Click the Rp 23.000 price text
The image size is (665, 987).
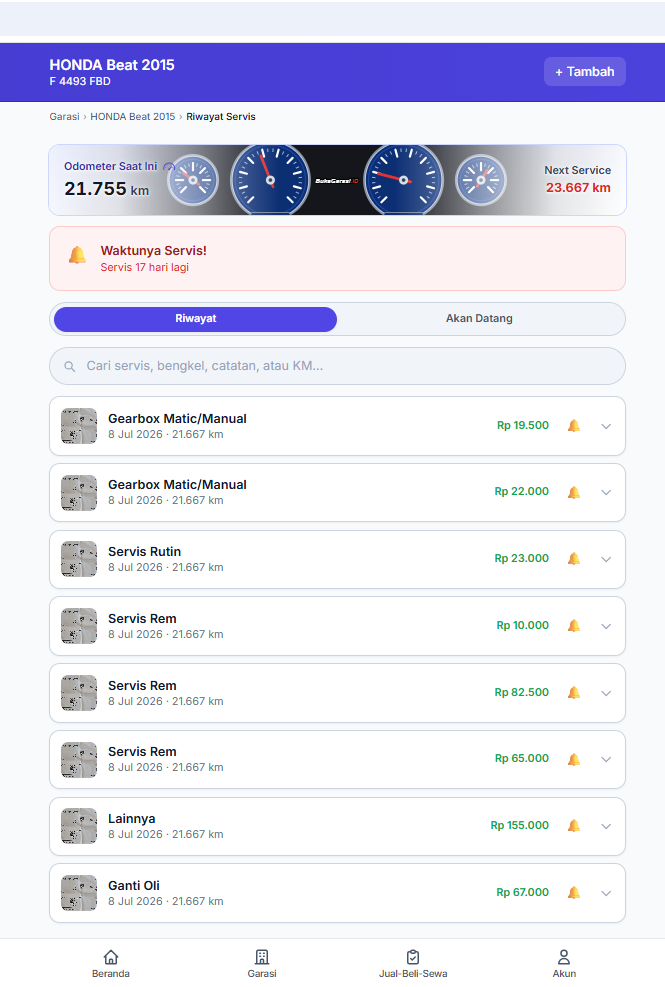tap(521, 558)
